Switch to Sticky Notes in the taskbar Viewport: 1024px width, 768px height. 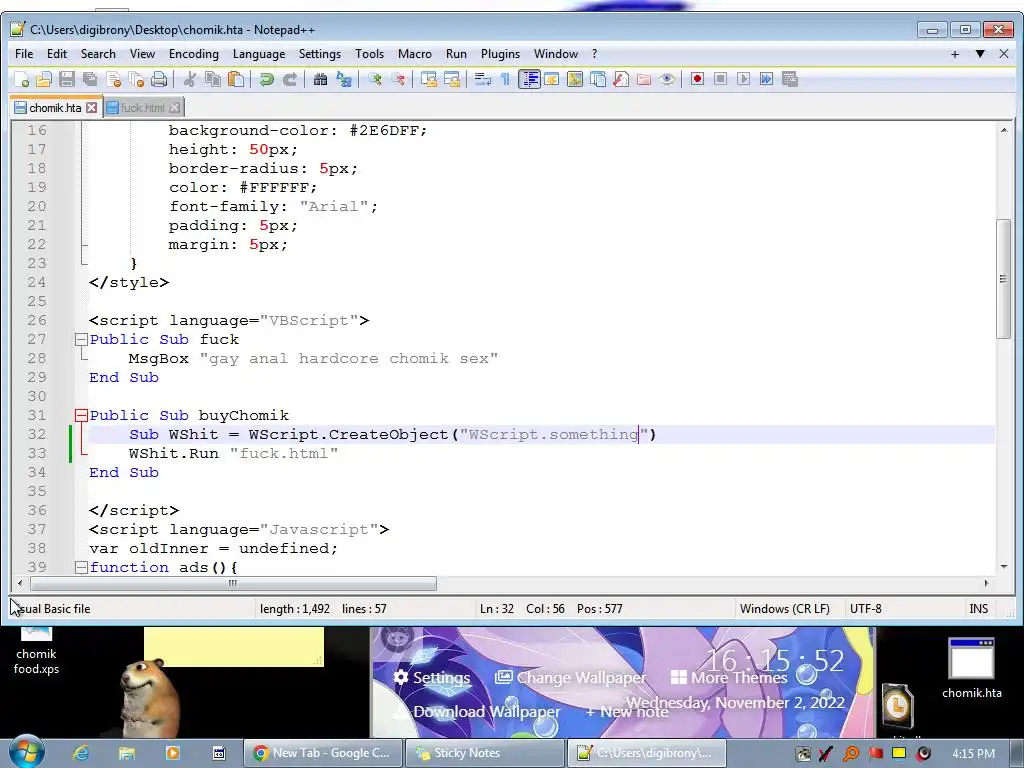point(485,753)
